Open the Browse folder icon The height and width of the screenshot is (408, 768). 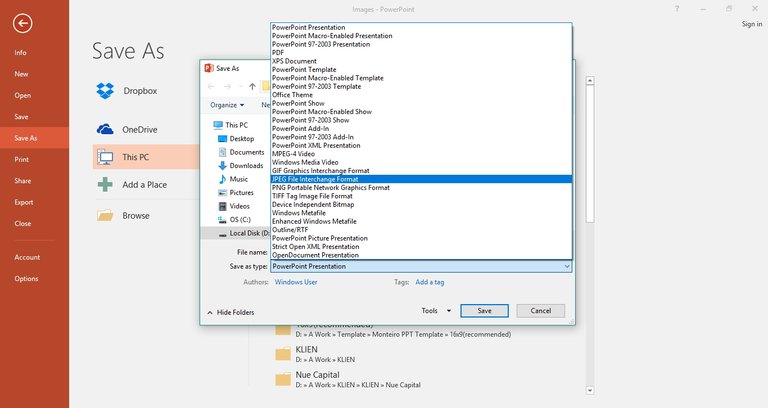[105, 216]
